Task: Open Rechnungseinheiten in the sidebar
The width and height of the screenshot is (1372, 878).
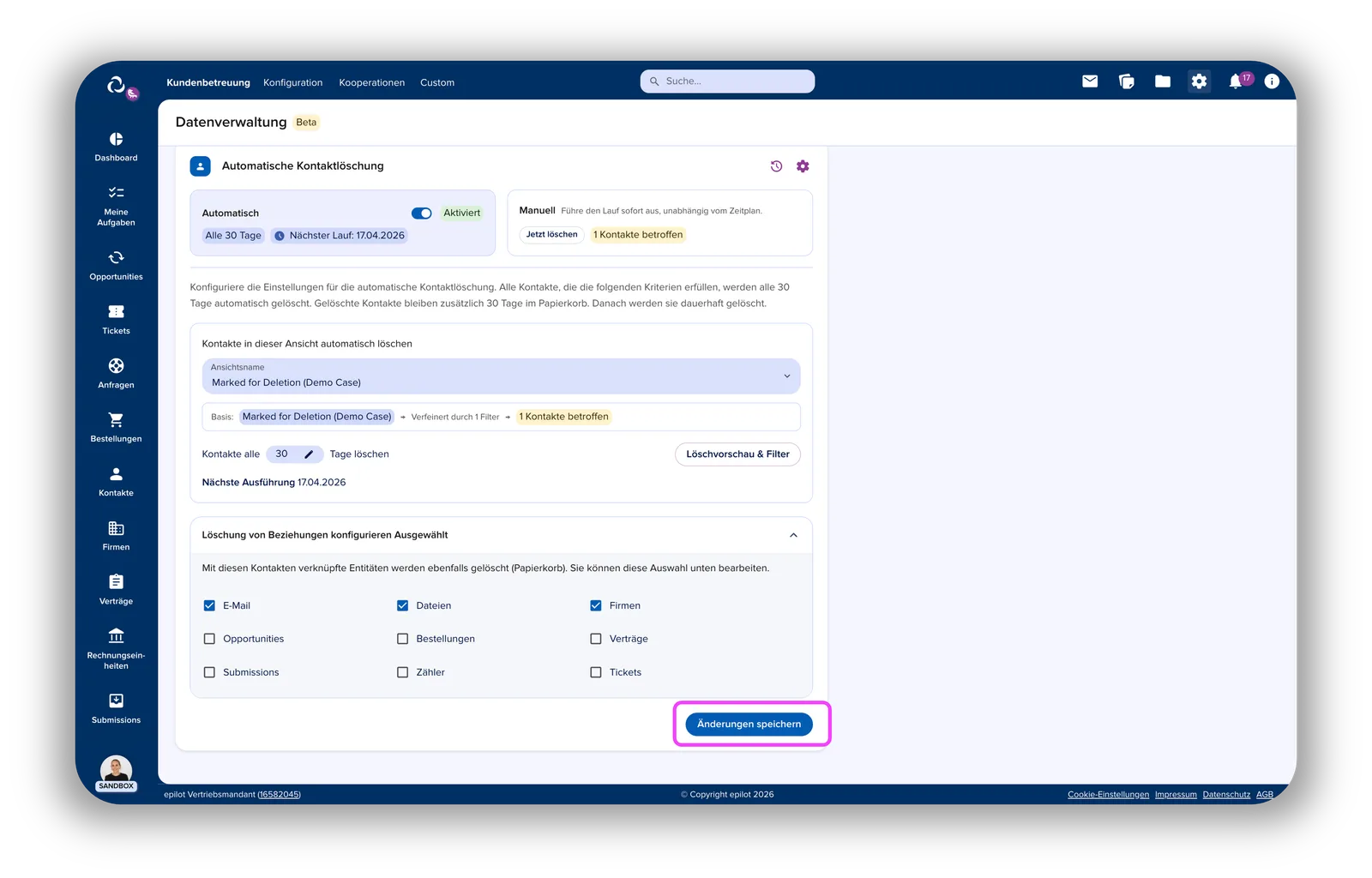Action: pyautogui.click(x=116, y=648)
